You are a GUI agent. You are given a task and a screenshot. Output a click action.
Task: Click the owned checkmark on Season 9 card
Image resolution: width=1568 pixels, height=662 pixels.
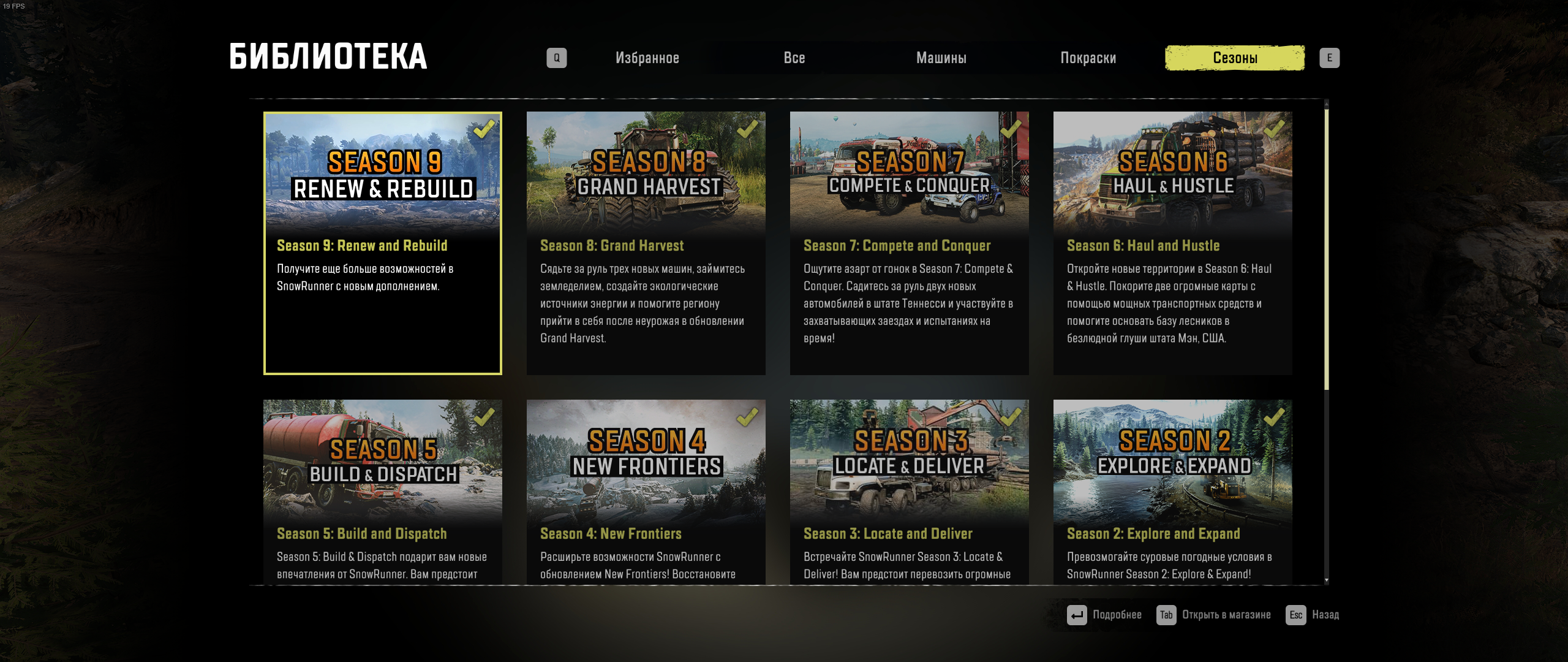tap(484, 129)
